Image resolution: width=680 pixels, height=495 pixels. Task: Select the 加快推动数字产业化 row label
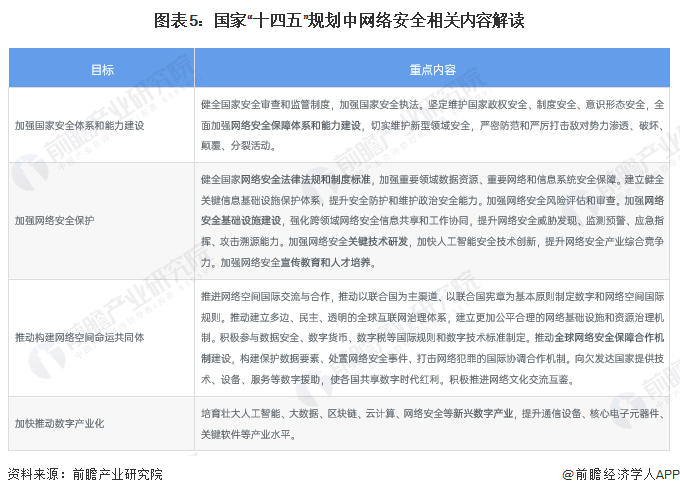(x=61, y=423)
